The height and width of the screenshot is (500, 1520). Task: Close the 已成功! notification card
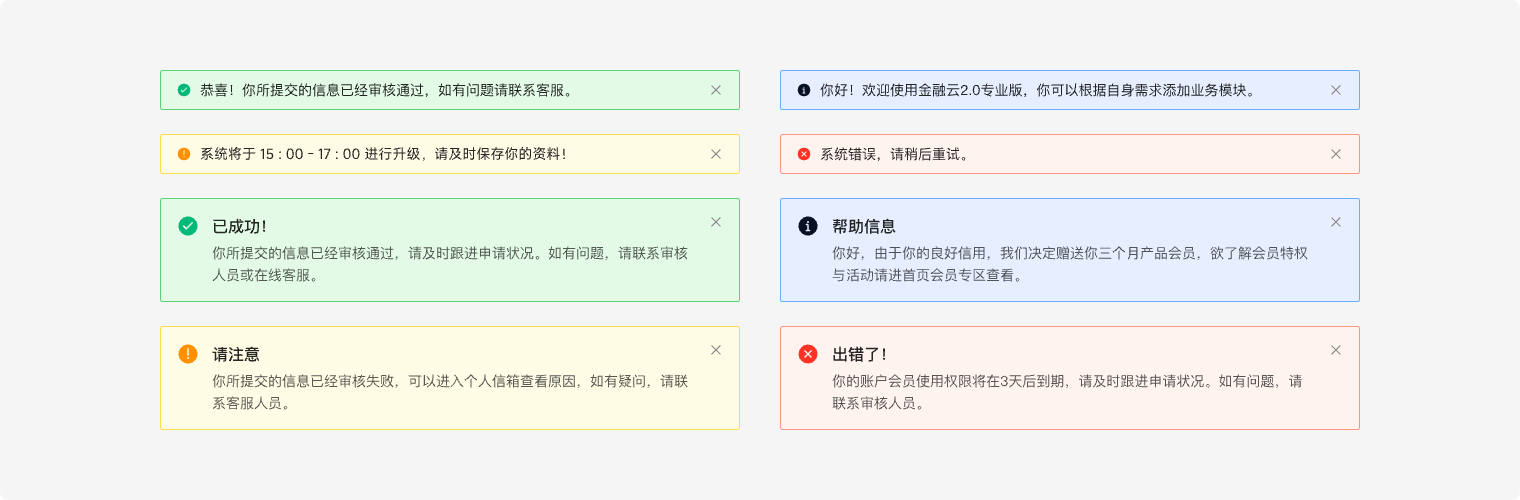(716, 222)
